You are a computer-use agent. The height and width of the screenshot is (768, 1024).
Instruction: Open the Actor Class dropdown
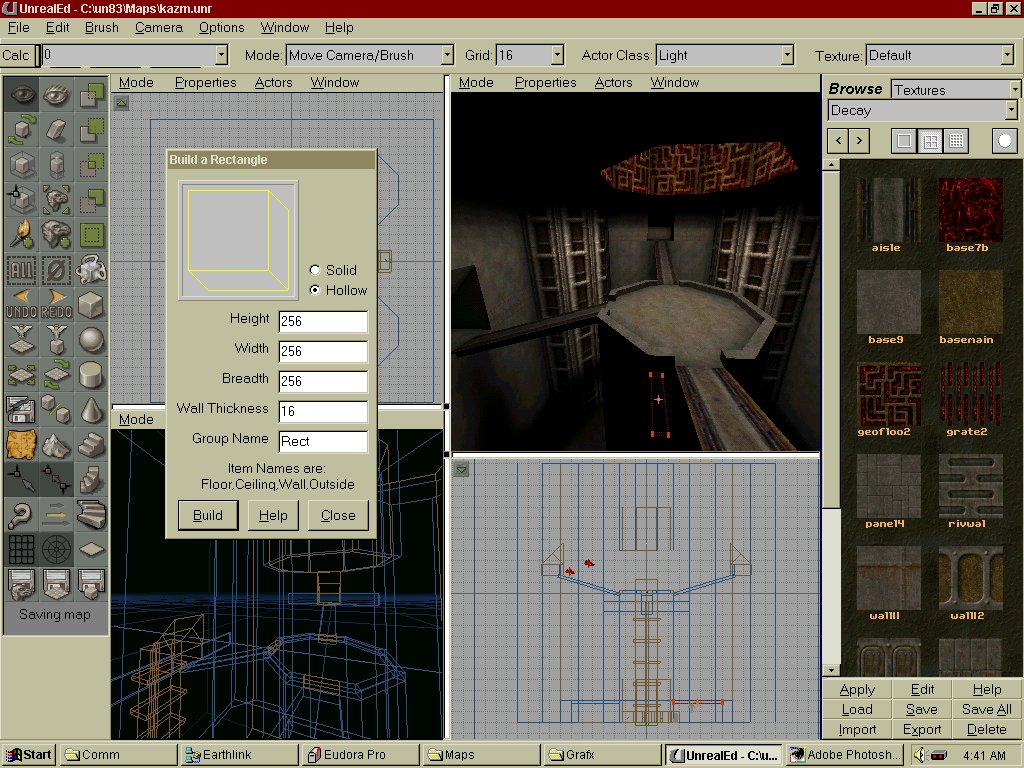point(787,55)
